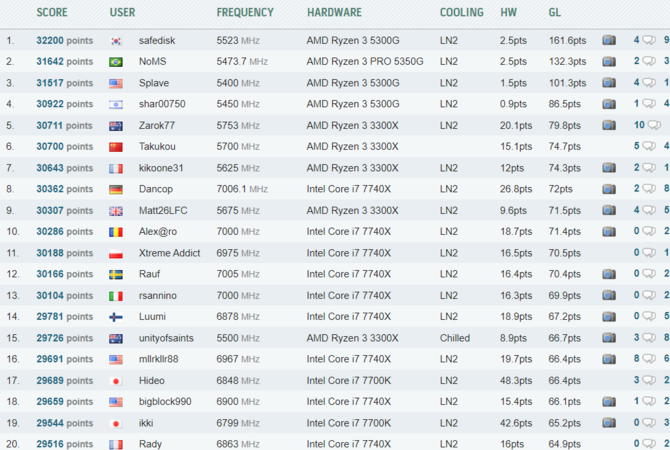Click the comment bubble on mllrkllr88's row

(649, 359)
